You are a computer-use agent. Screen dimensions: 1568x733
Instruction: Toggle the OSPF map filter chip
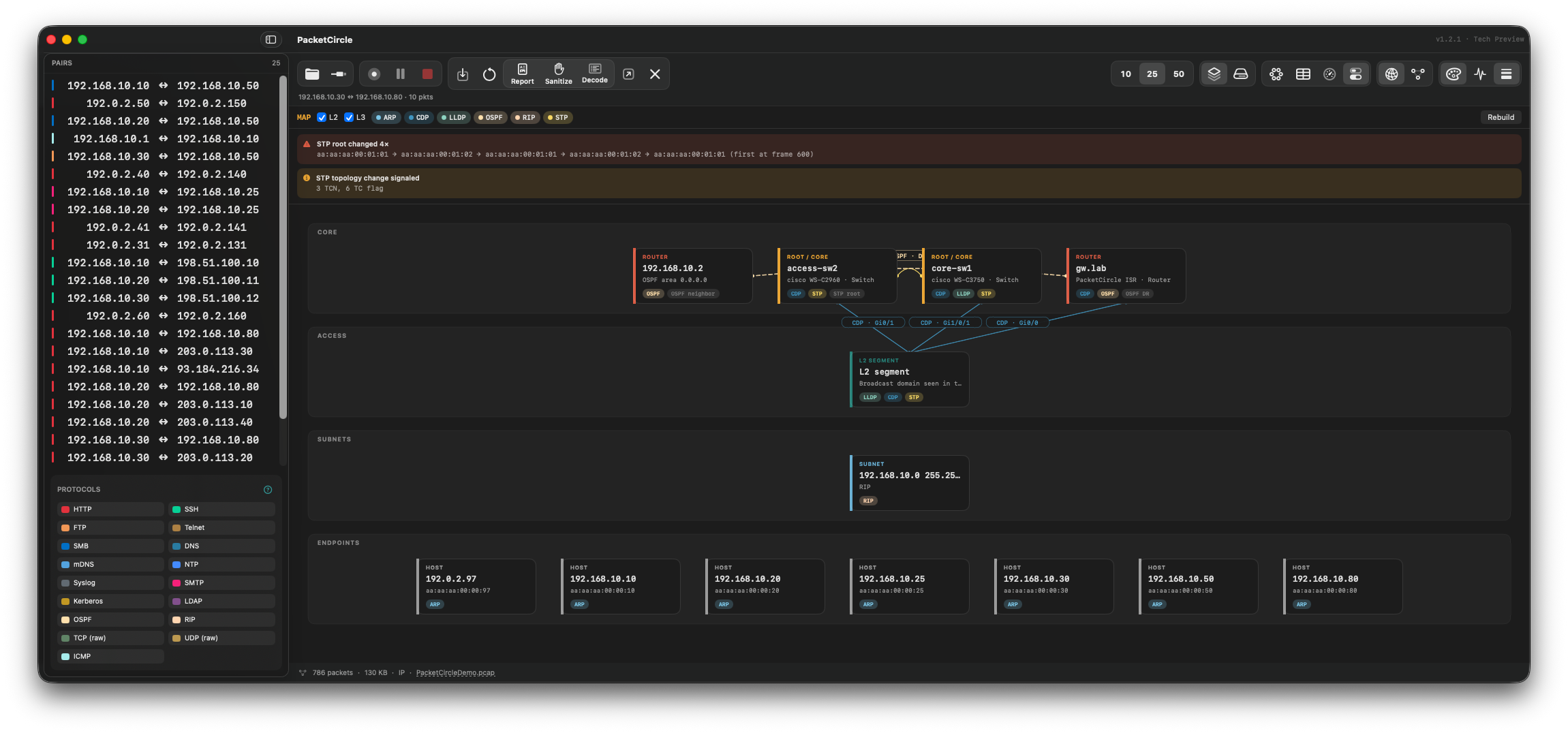click(x=491, y=117)
